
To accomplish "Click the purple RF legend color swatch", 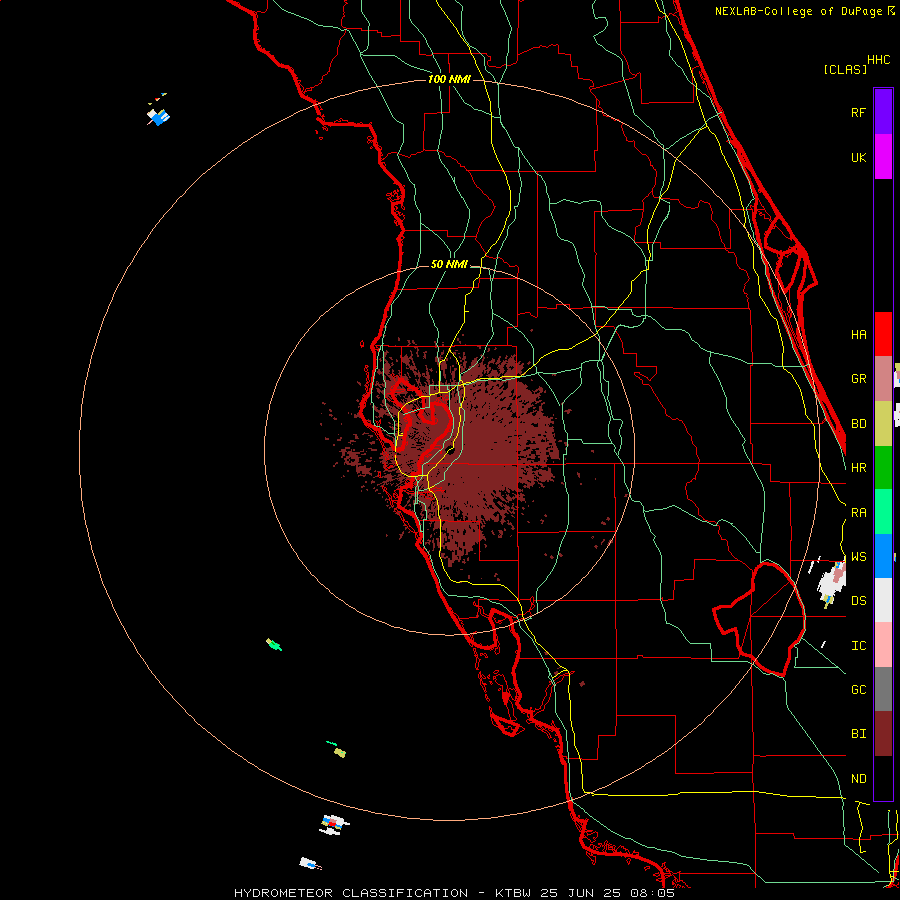I will pos(883,112).
